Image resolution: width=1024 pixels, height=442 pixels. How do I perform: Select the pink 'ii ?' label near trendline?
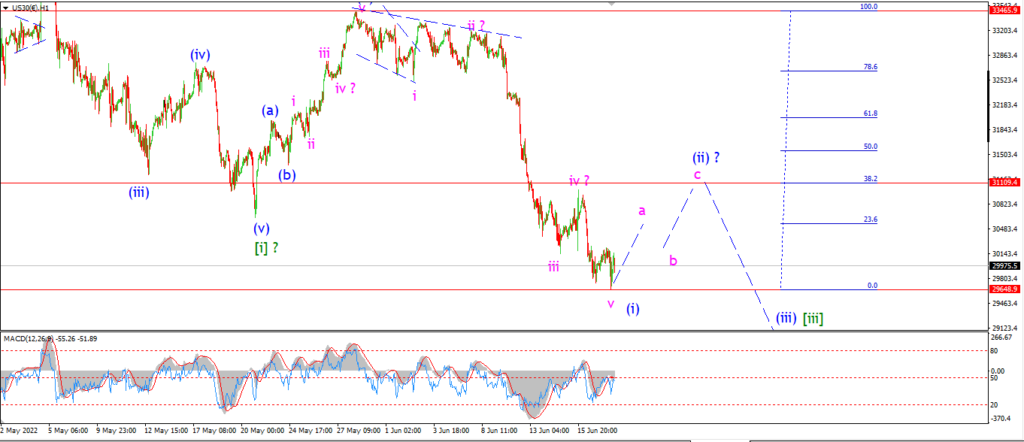tap(476, 26)
